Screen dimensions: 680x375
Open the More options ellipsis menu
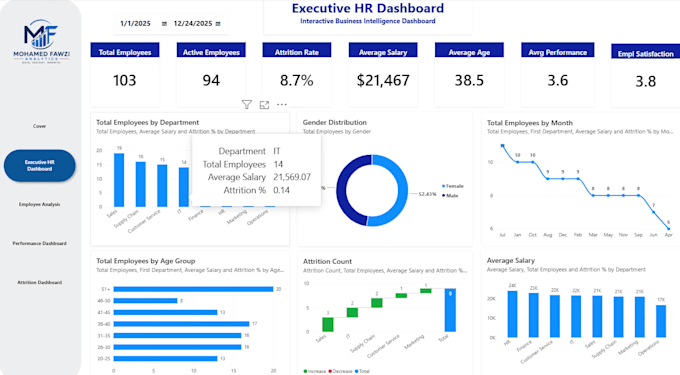tap(282, 104)
